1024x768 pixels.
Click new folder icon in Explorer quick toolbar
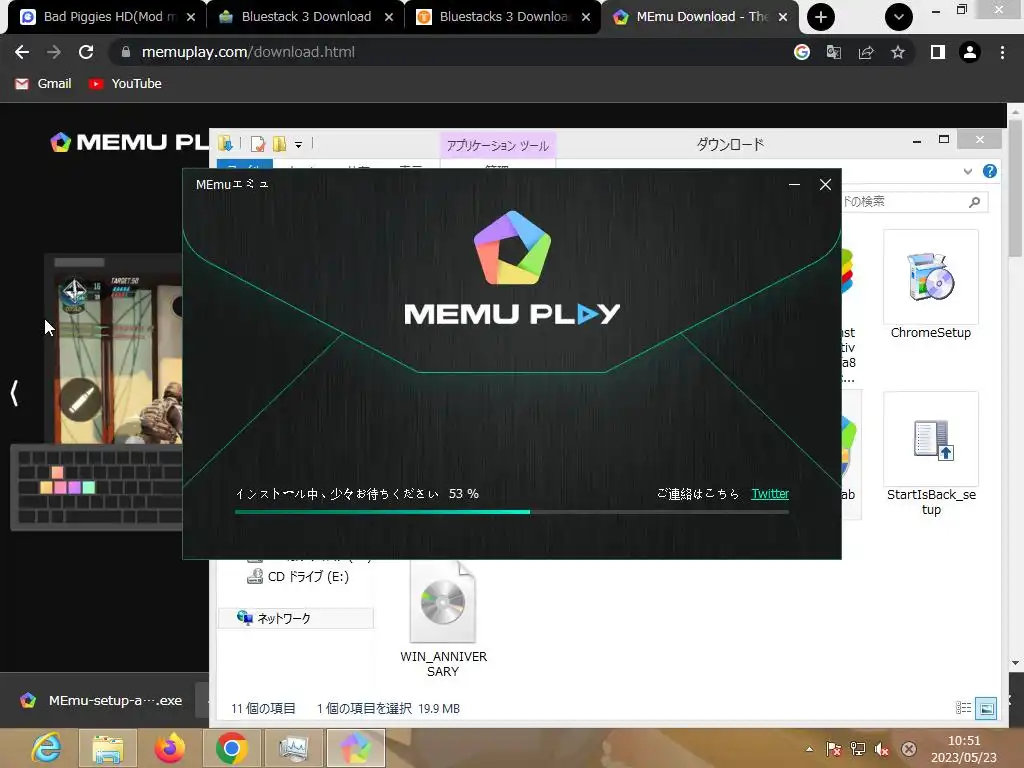[x=280, y=144]
